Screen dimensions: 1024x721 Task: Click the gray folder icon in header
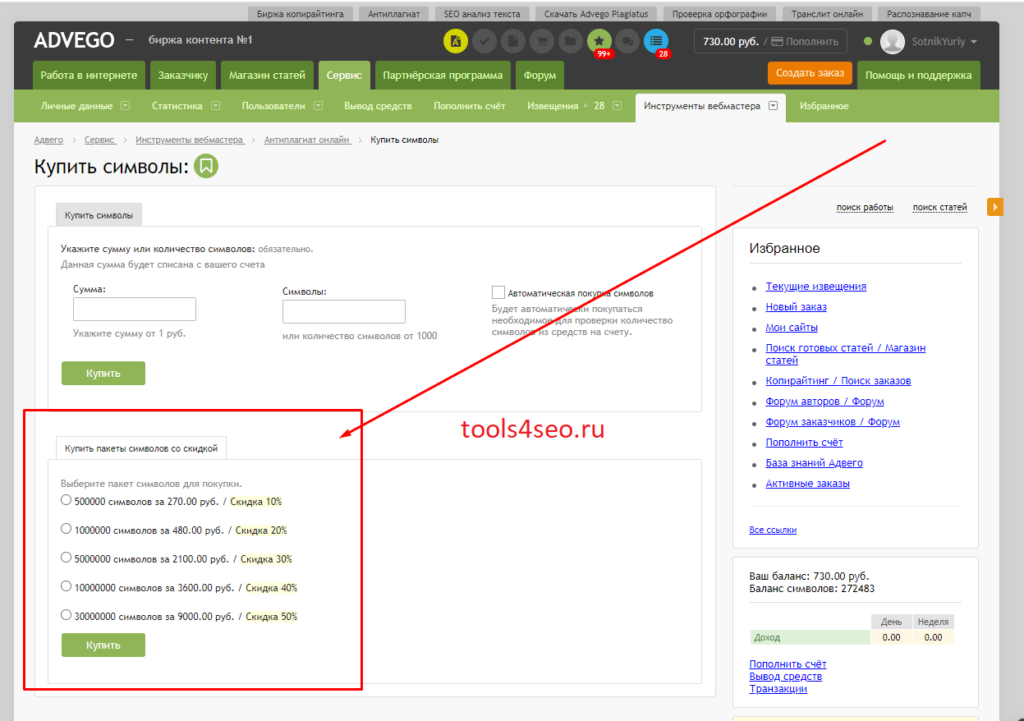click(x=570, y=41)
